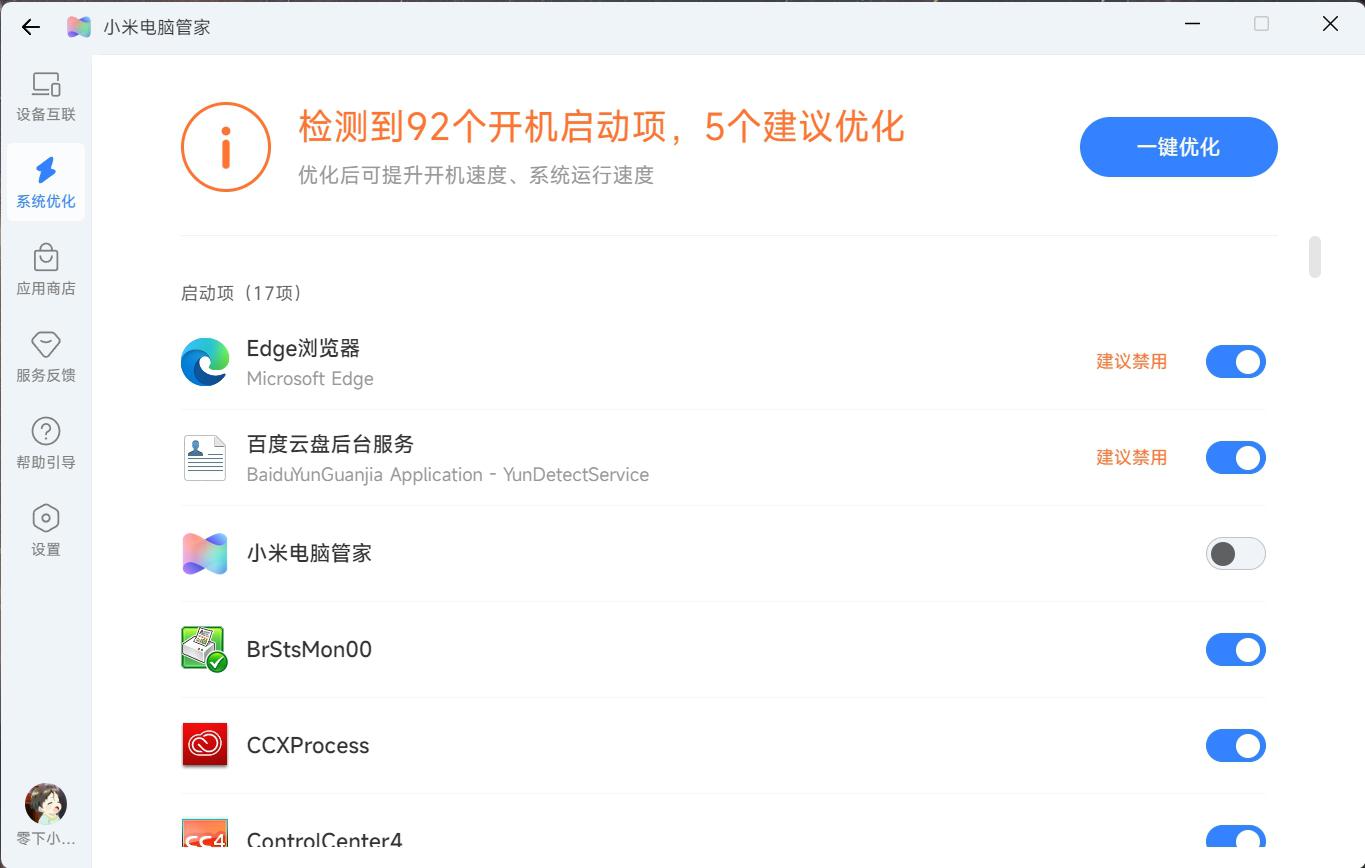Close the 小米电脑管家 window
The width and height of the screenshot is (1365, 868).
[1330, 24]
